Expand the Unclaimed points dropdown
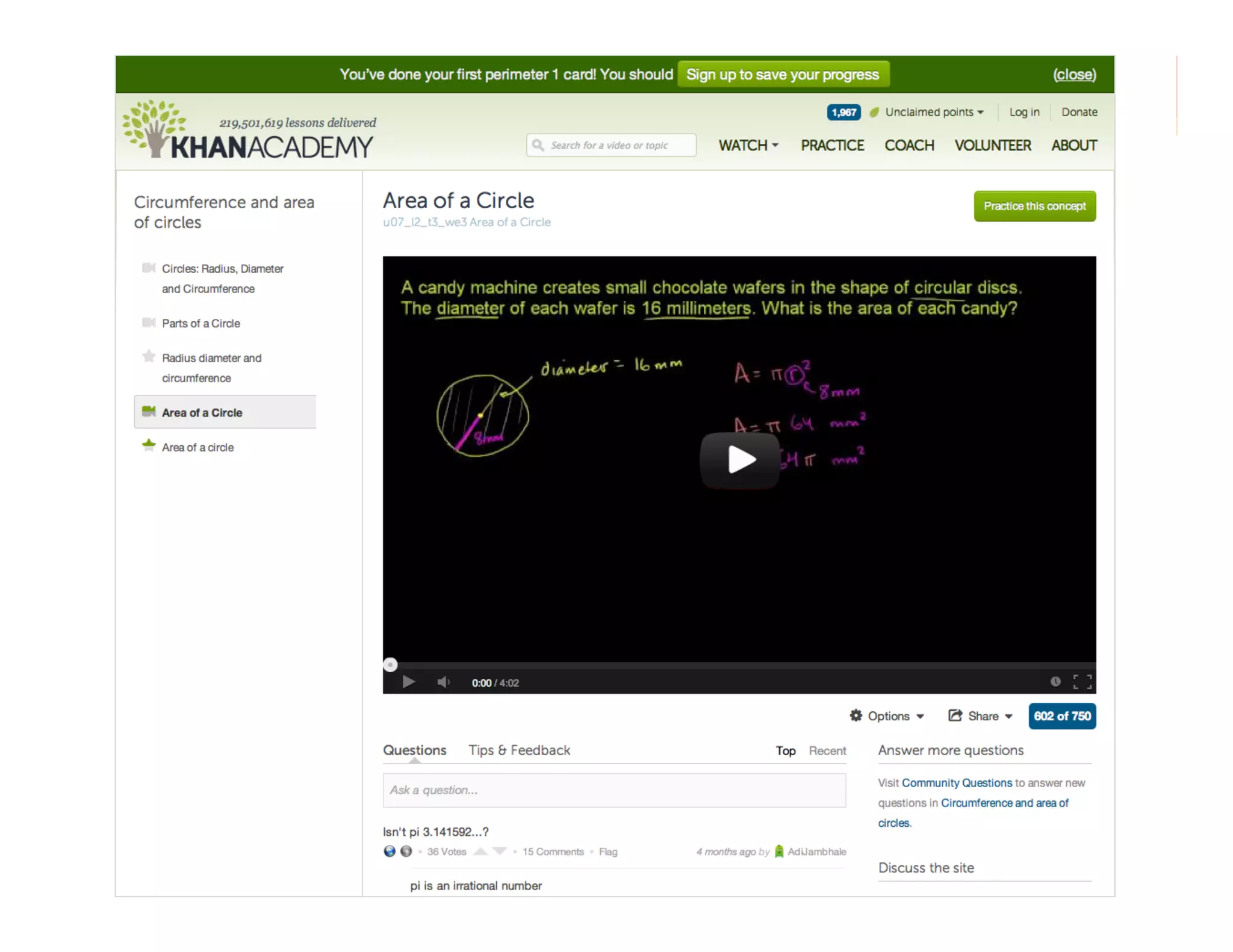1233x952 pixels. (x=934, y=112)
